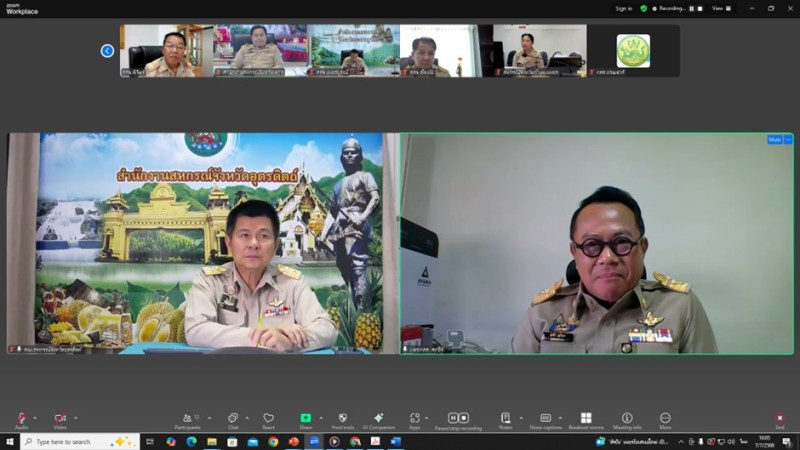Start camera with the Video button
The height and width of the screenshot is (450, 800).
[x=60, y=420]
